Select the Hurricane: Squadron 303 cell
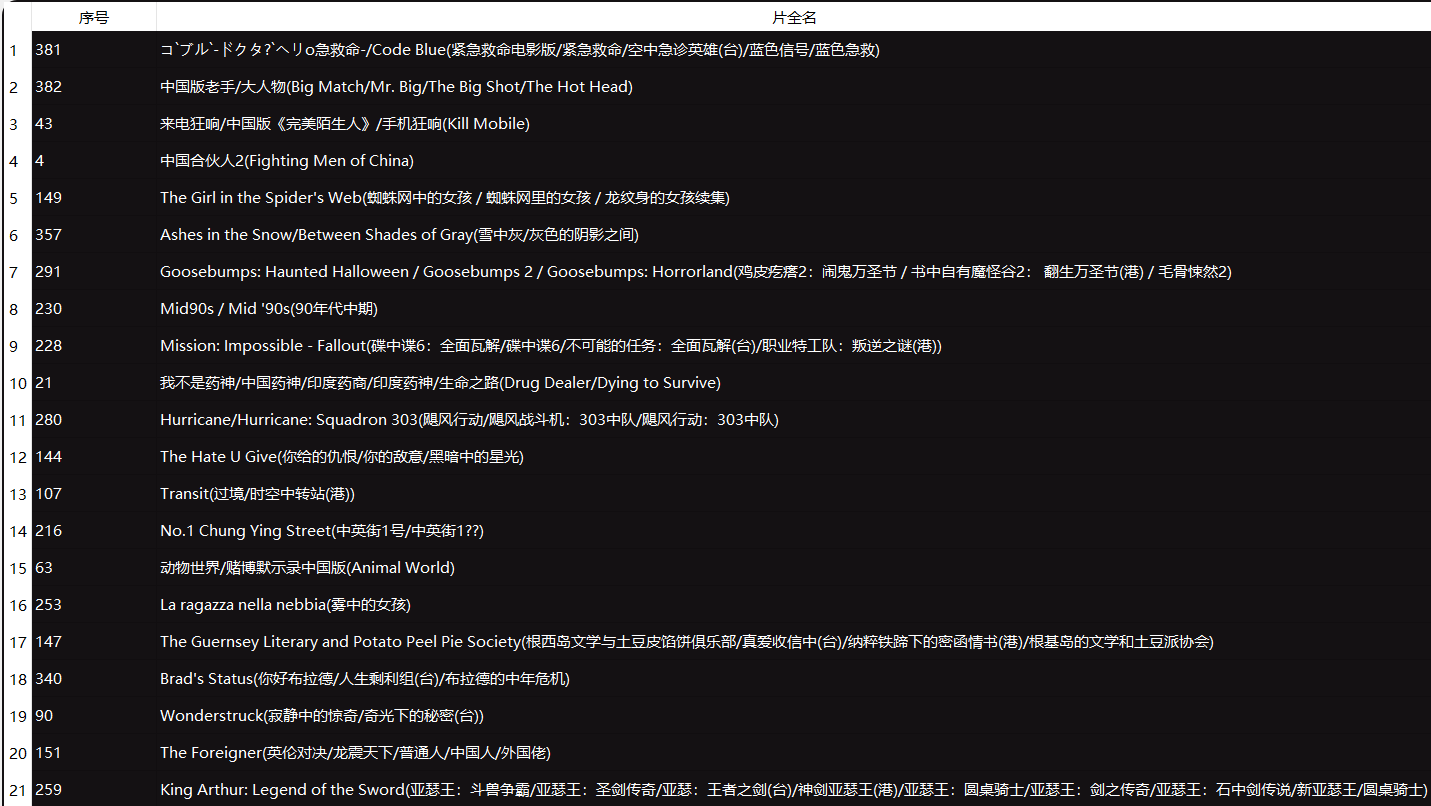1431x806 pixels. [x=794, y=420]
